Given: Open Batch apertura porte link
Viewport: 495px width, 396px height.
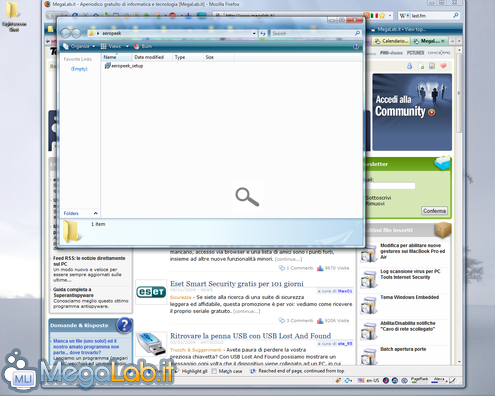Looking at the screenshot, I should click(403, 349).
